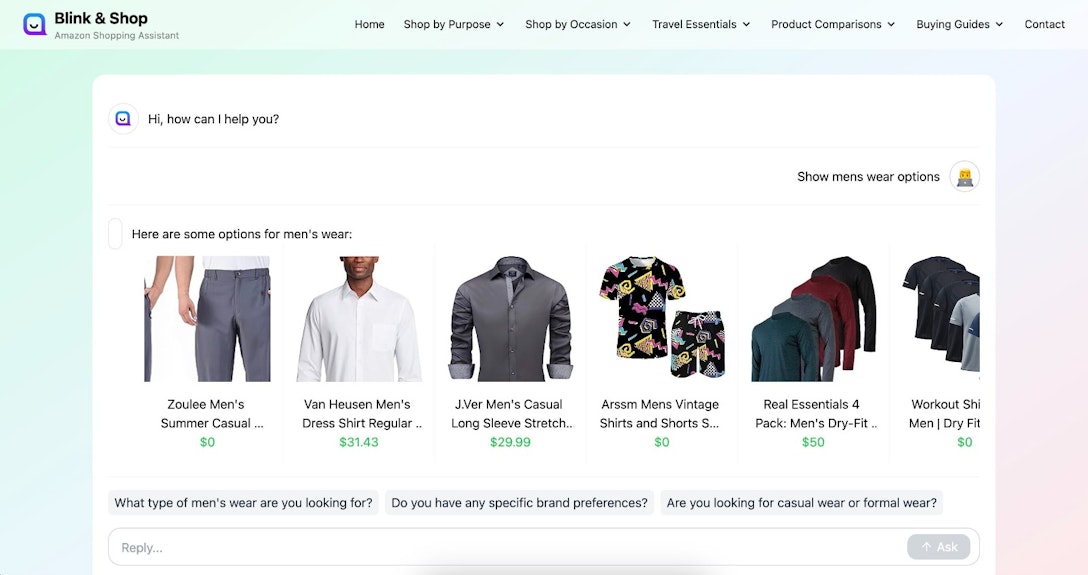Go to the Home page
Screen dimensions: 1088x575
pos(369,24)
